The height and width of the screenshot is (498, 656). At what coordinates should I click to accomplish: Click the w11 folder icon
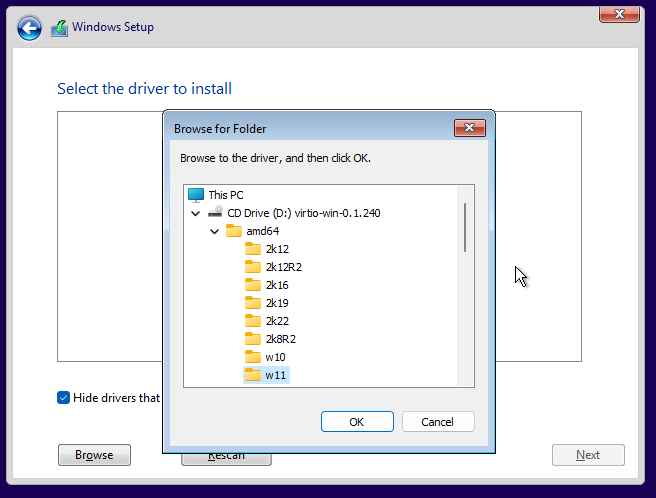[x=253, y=375]
